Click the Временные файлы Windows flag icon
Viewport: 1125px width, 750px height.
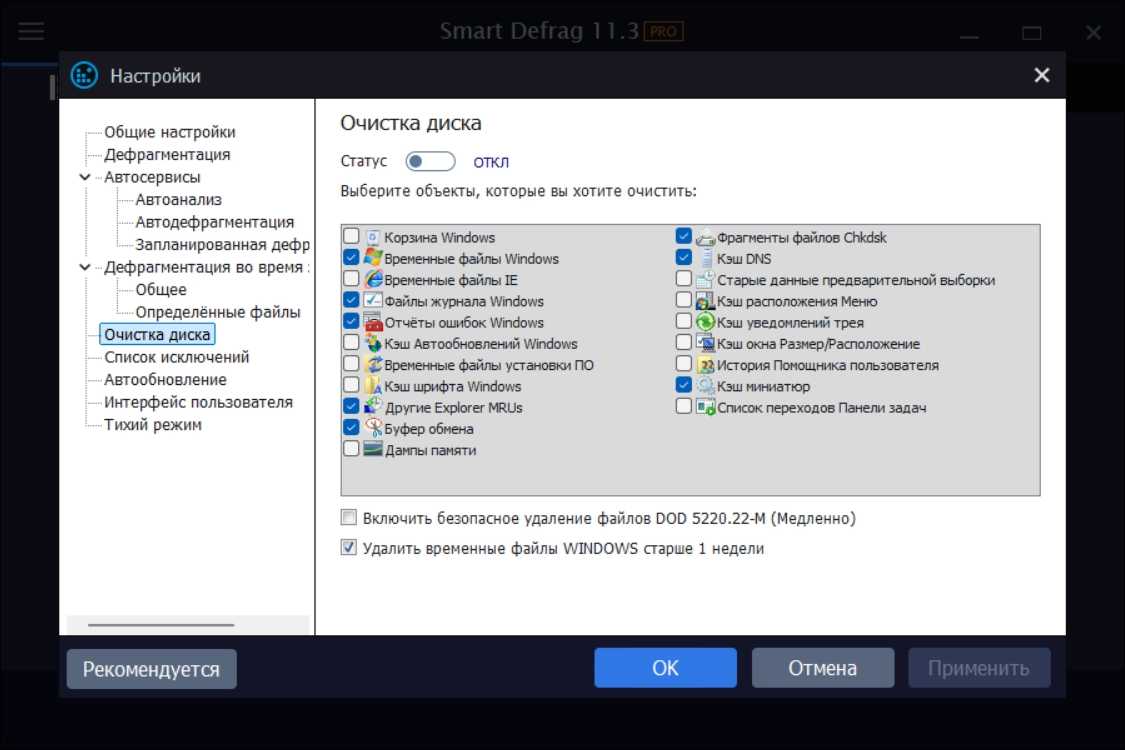point(372,258)
